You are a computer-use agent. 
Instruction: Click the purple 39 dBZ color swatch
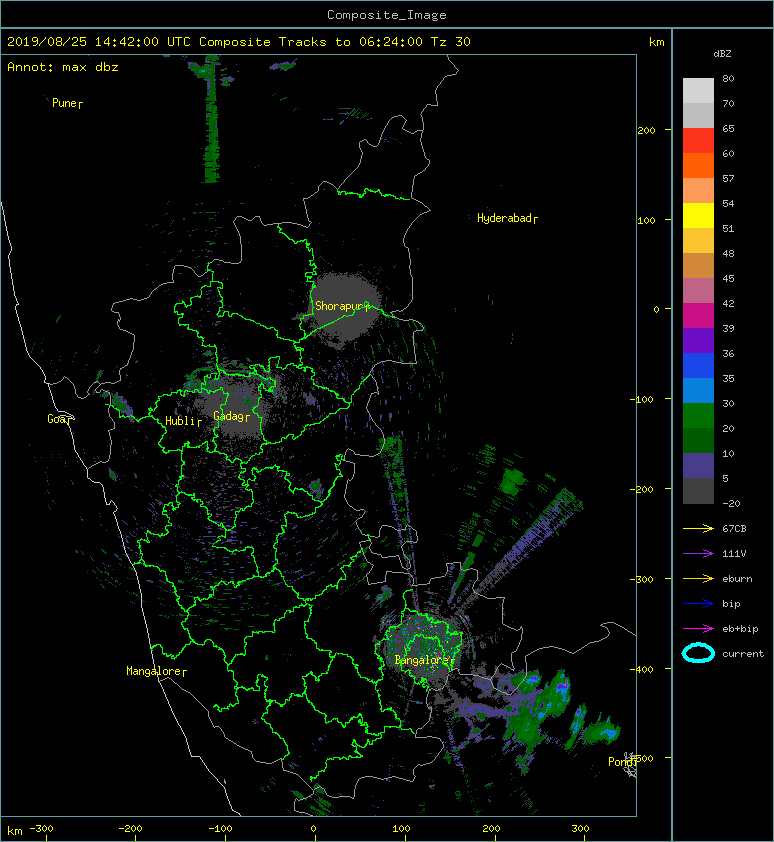coord(698,340)
